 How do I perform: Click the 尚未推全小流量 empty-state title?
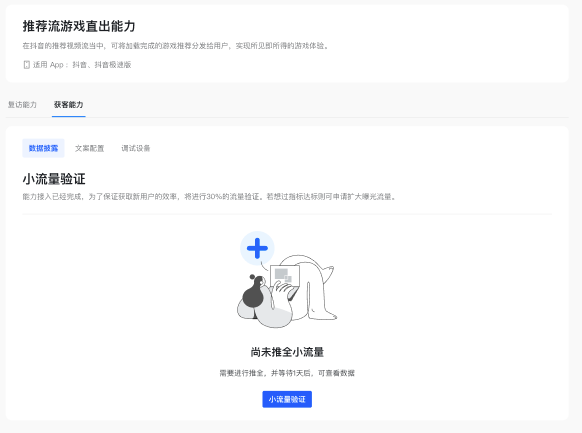(x=287, y=352)
